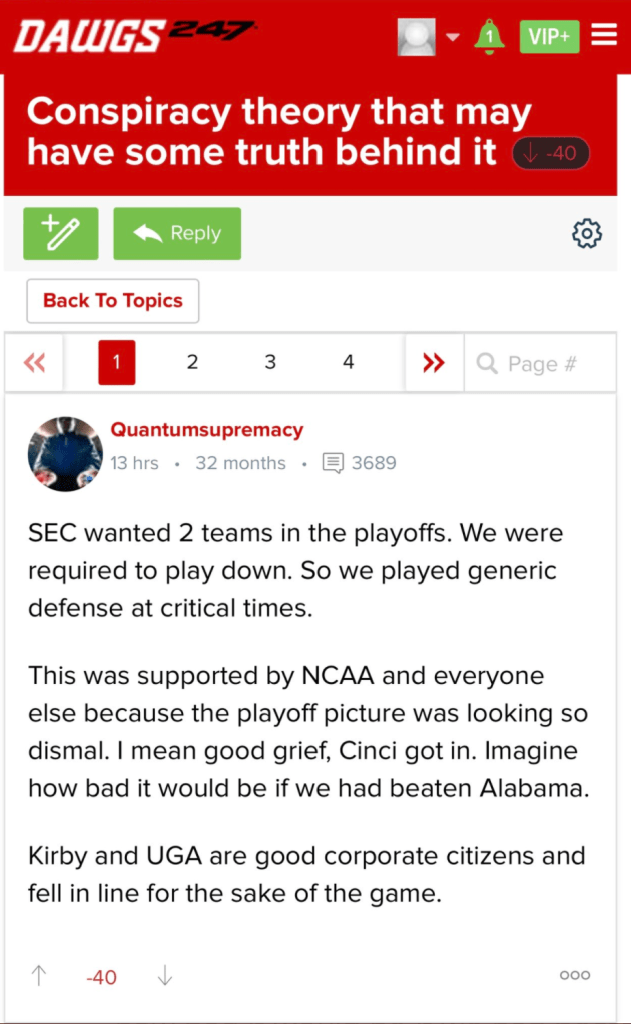Jump to last page double-arrow
The image size is (631, 1024).
point(434,363)
